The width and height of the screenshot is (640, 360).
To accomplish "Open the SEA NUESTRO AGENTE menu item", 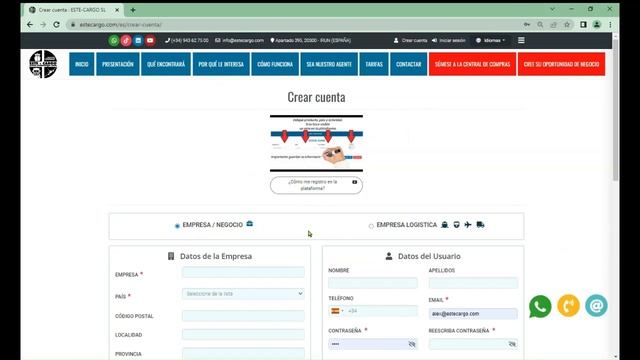I will pyautogui.click(x=329, y=64).
